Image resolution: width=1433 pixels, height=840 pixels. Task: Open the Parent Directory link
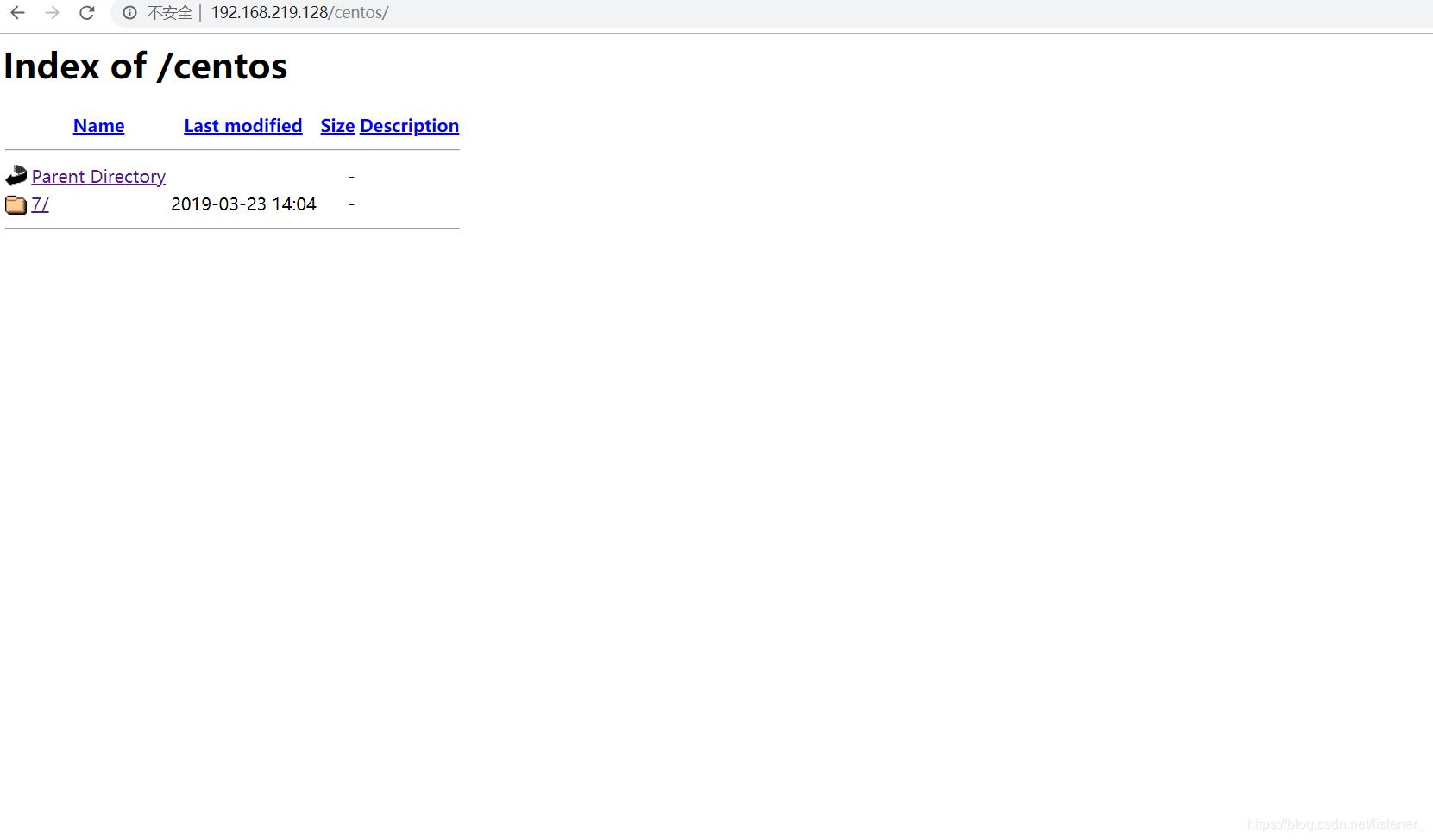tap(98, 177)
